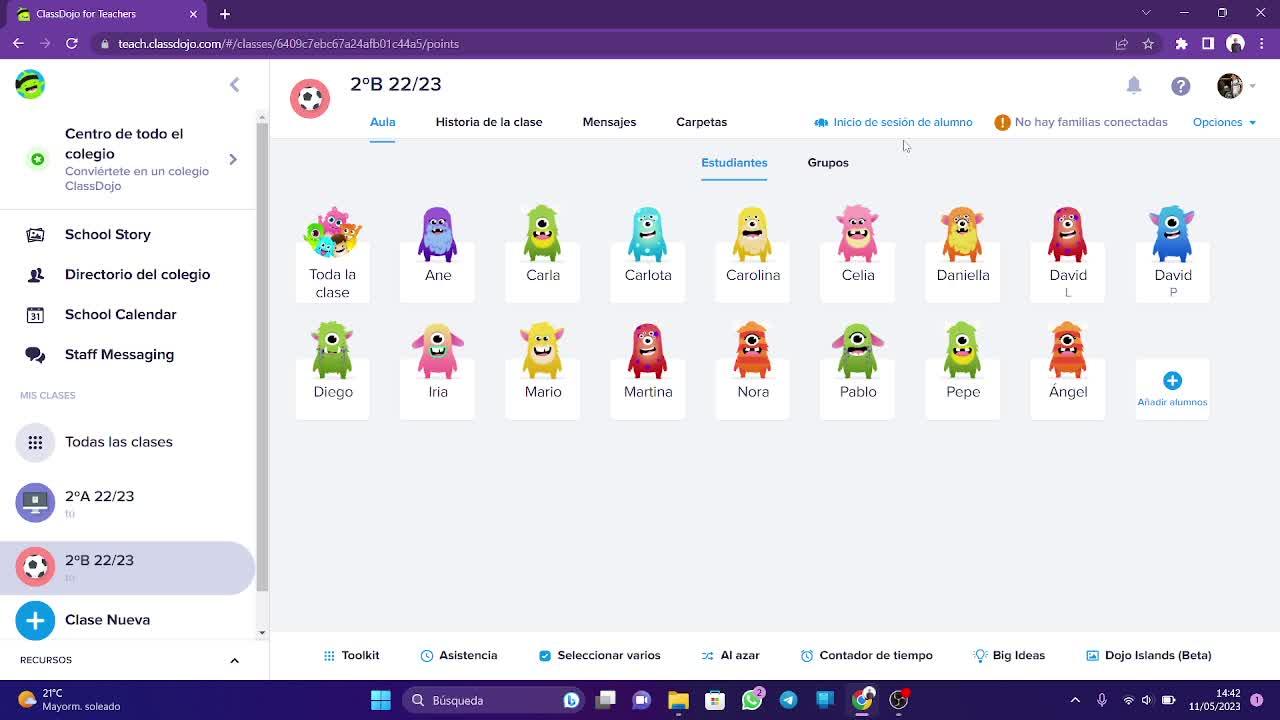The image size is (1280, 720).
Task: Show hidden system tray icons
Action: [1075, 700]
